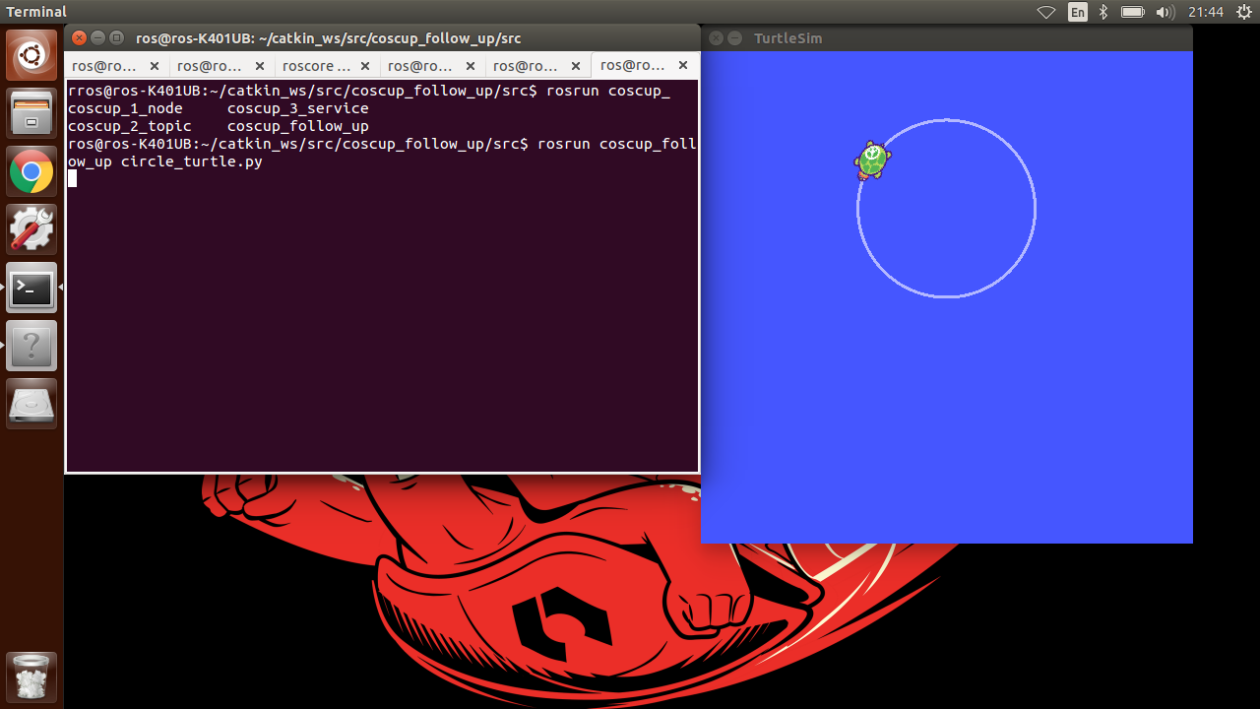
Task: Open the Bluetooth indicator menu
Action: click(1104, 12)
